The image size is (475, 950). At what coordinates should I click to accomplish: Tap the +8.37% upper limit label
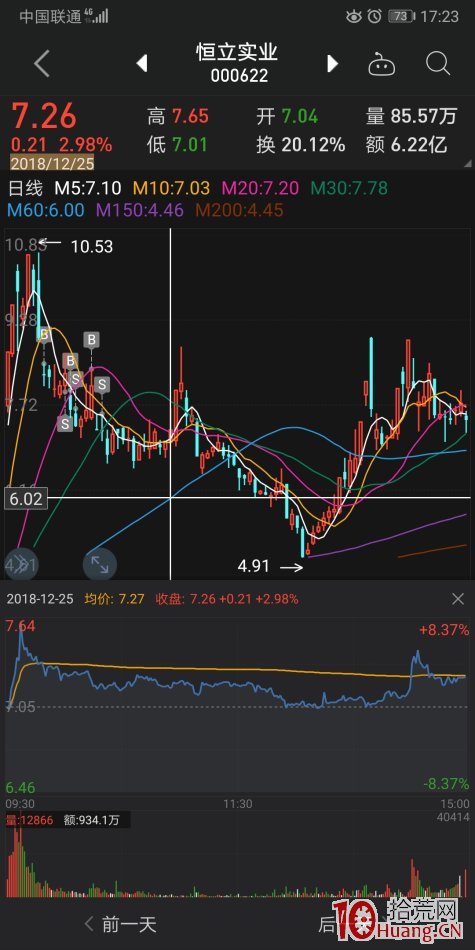pyautogui.click(x=444, y=630)
